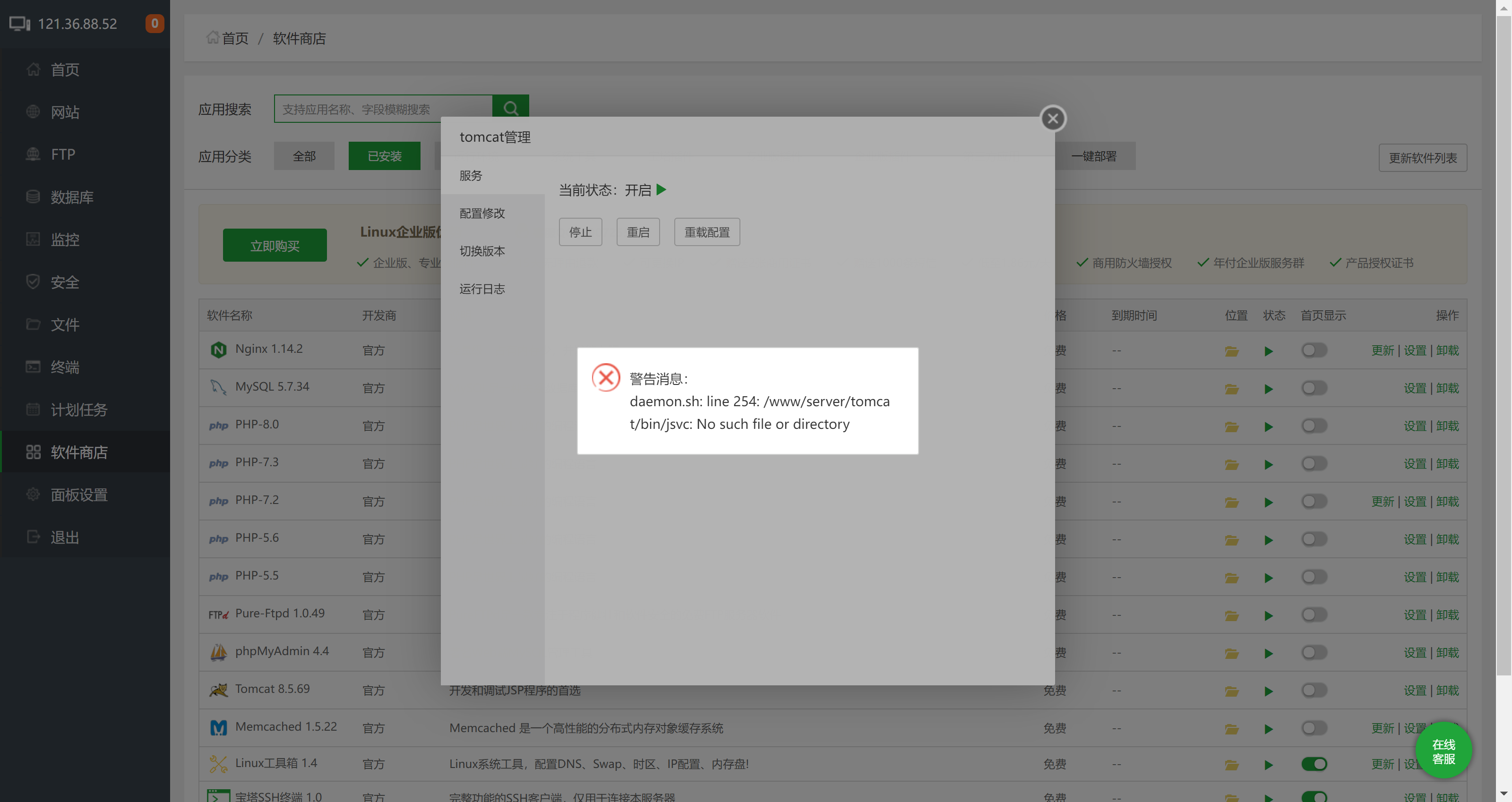The height and width of the screenshot is (802, 1512).
Task: Toggle homepage display for PHP-8.0
Action: point(1314,426)
